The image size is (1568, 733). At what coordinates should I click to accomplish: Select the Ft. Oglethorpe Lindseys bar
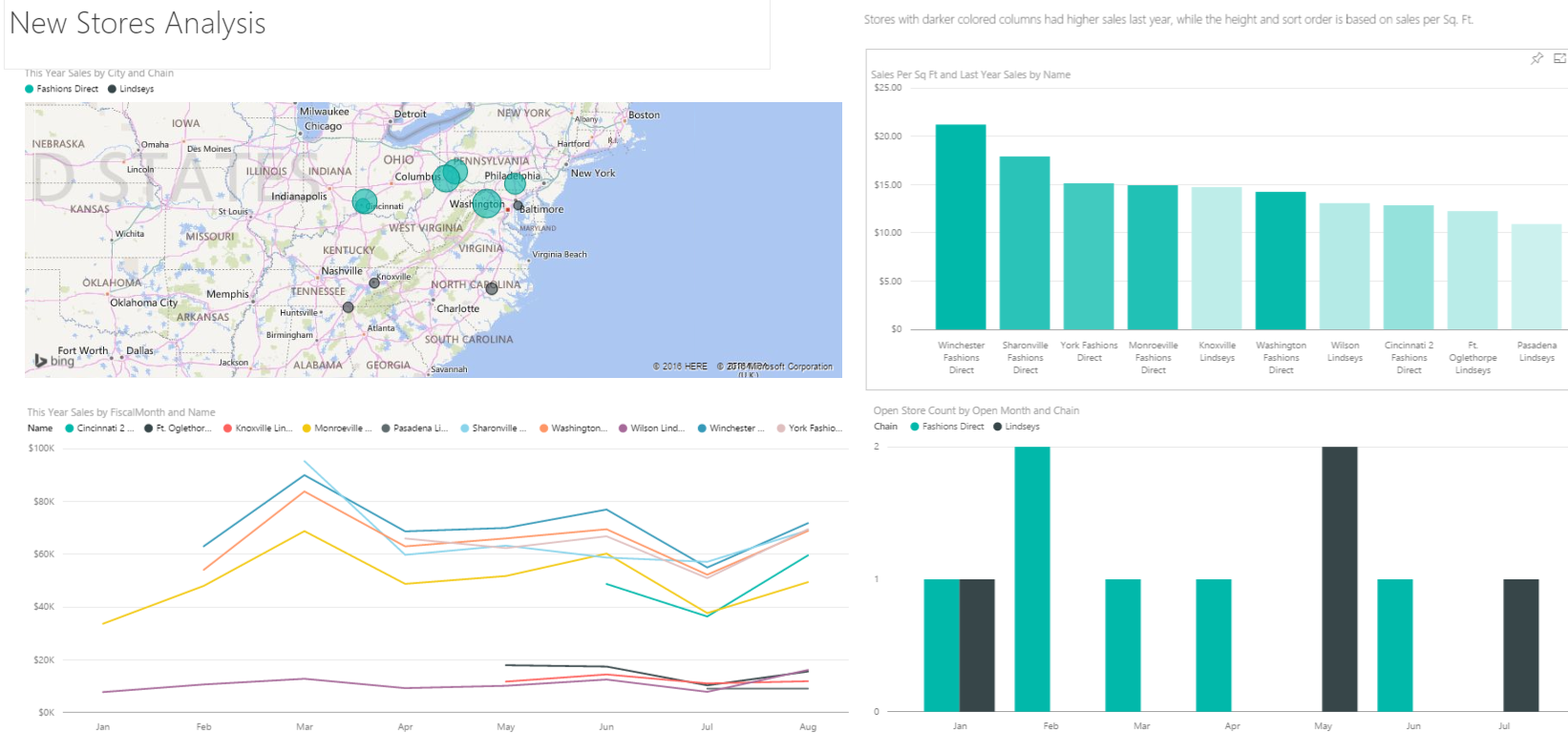coord(1473,270)
